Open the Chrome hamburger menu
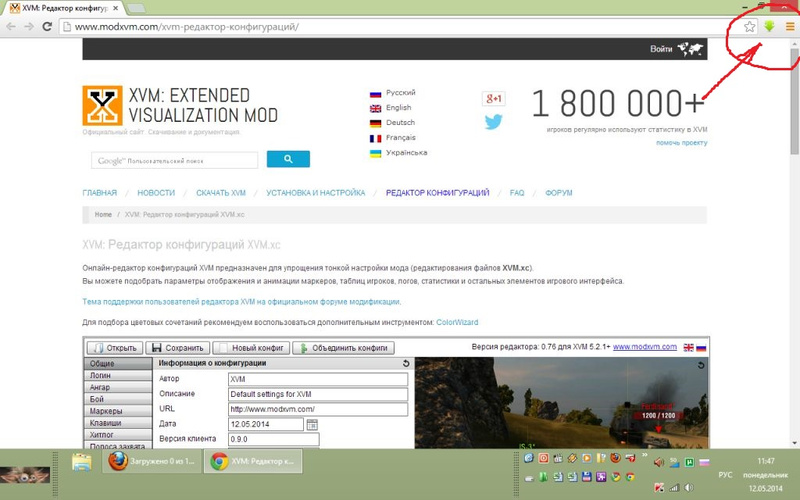This screenshot has height=500, width=800. pyautogui.click(x=789, y=26)
